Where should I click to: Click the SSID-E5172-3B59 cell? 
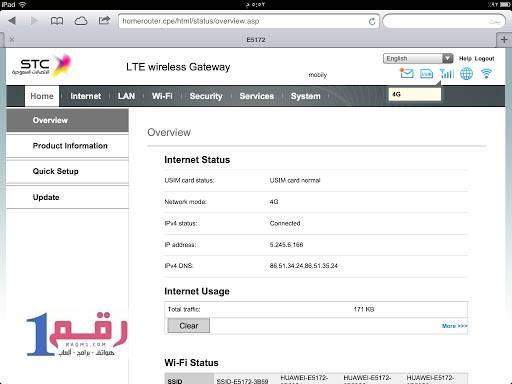click(242, 381)
